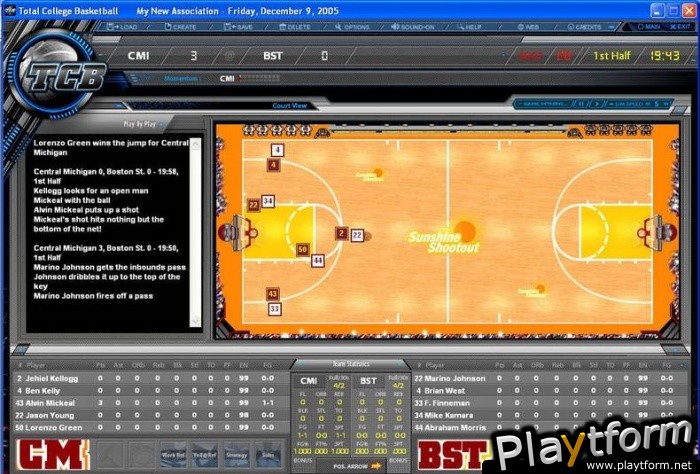700x474 pixels.
Task: Click the play-by-play scrollbar down arrow
Action: [195, 321]
